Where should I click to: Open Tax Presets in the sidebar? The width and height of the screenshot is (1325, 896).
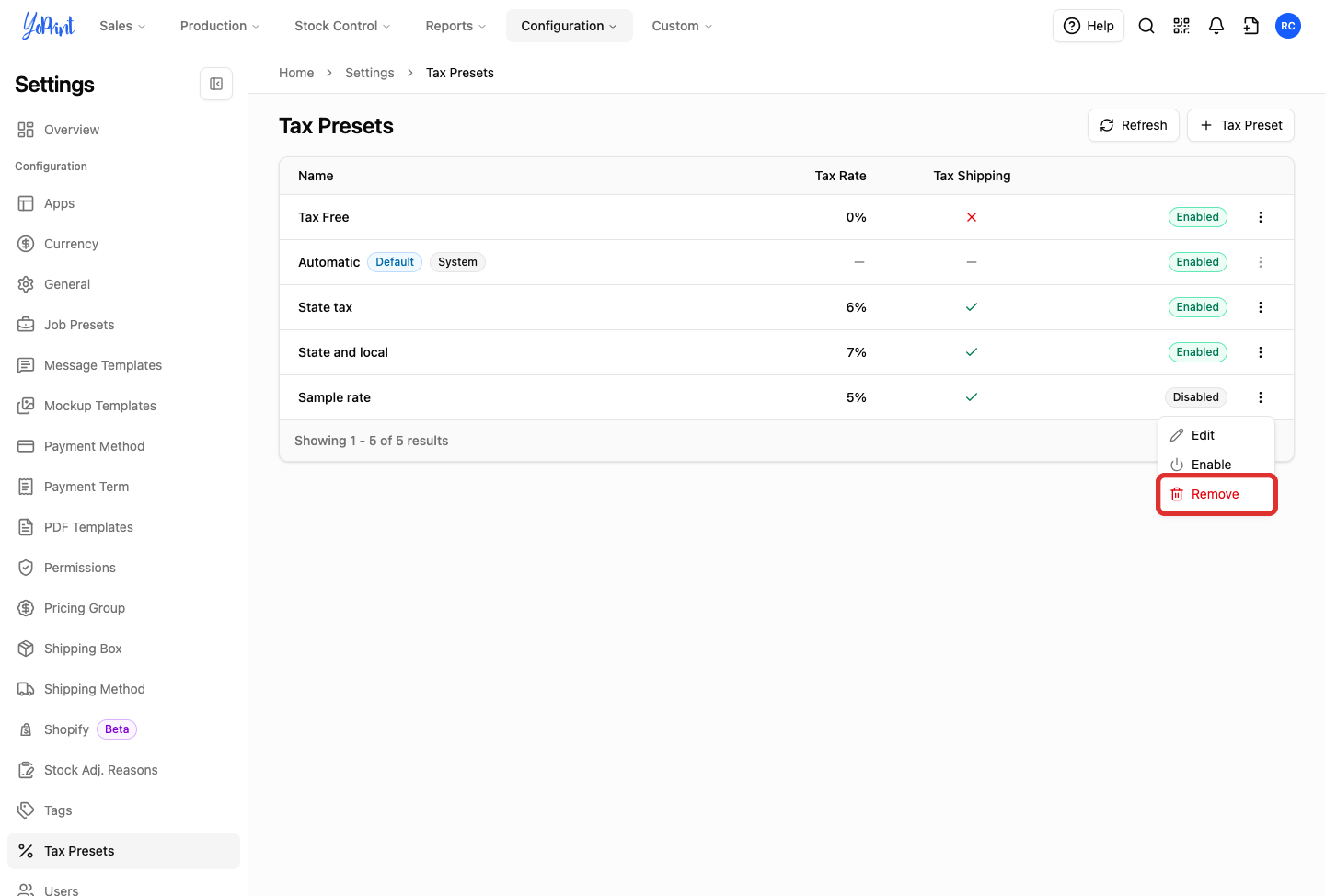[123, 851]
